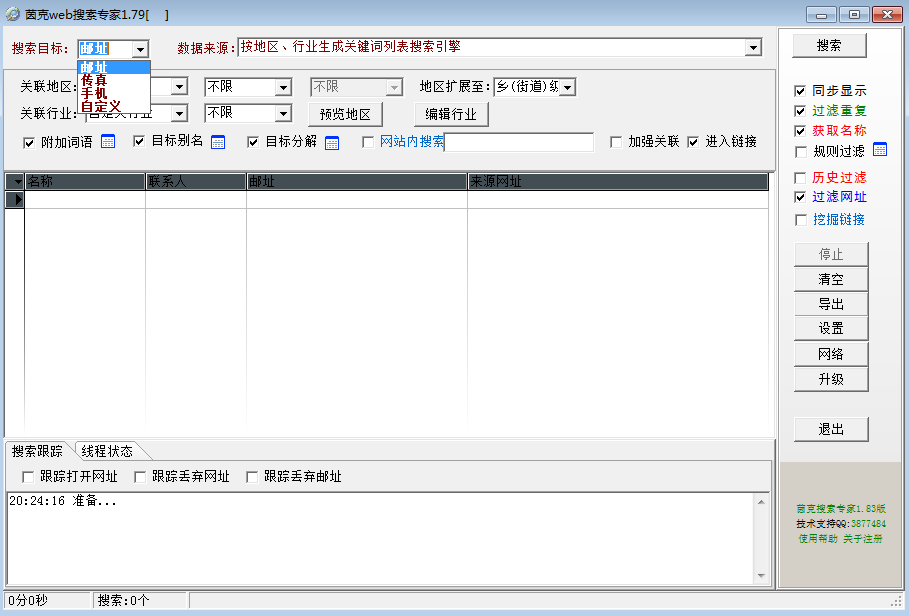Open the 设置 settings button

point(831,329)
